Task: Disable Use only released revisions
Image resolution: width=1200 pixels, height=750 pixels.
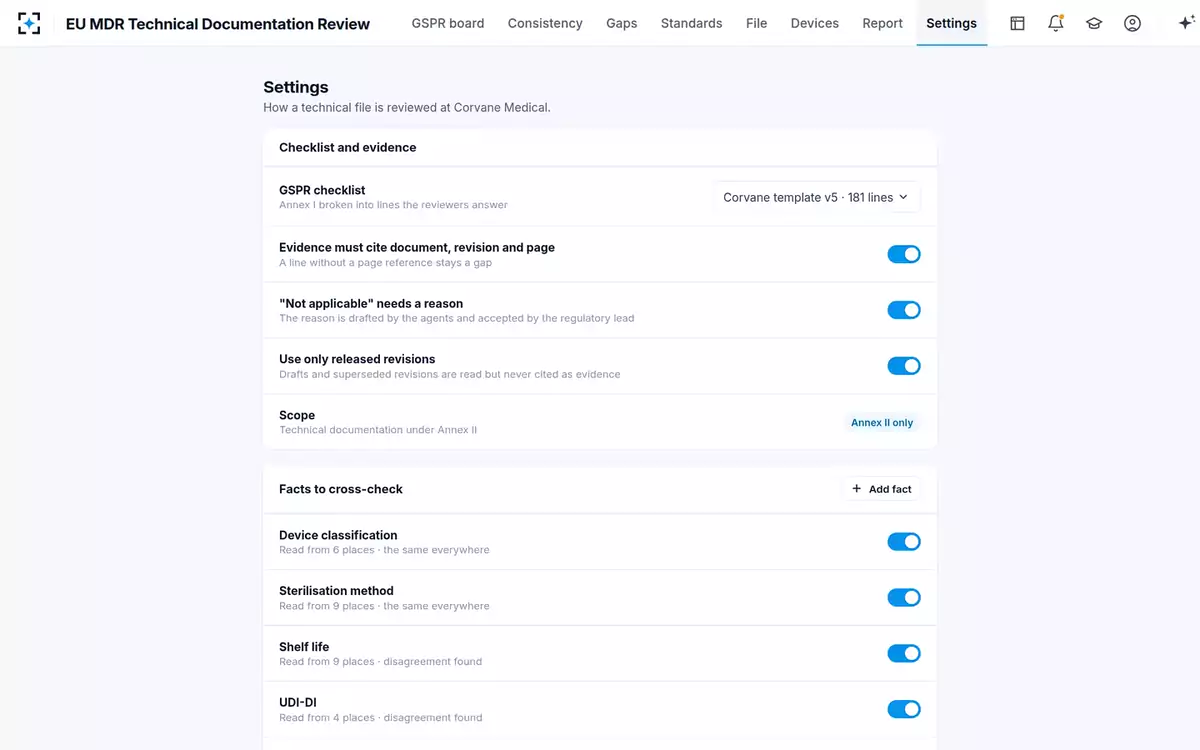Action: click(904, 366)
